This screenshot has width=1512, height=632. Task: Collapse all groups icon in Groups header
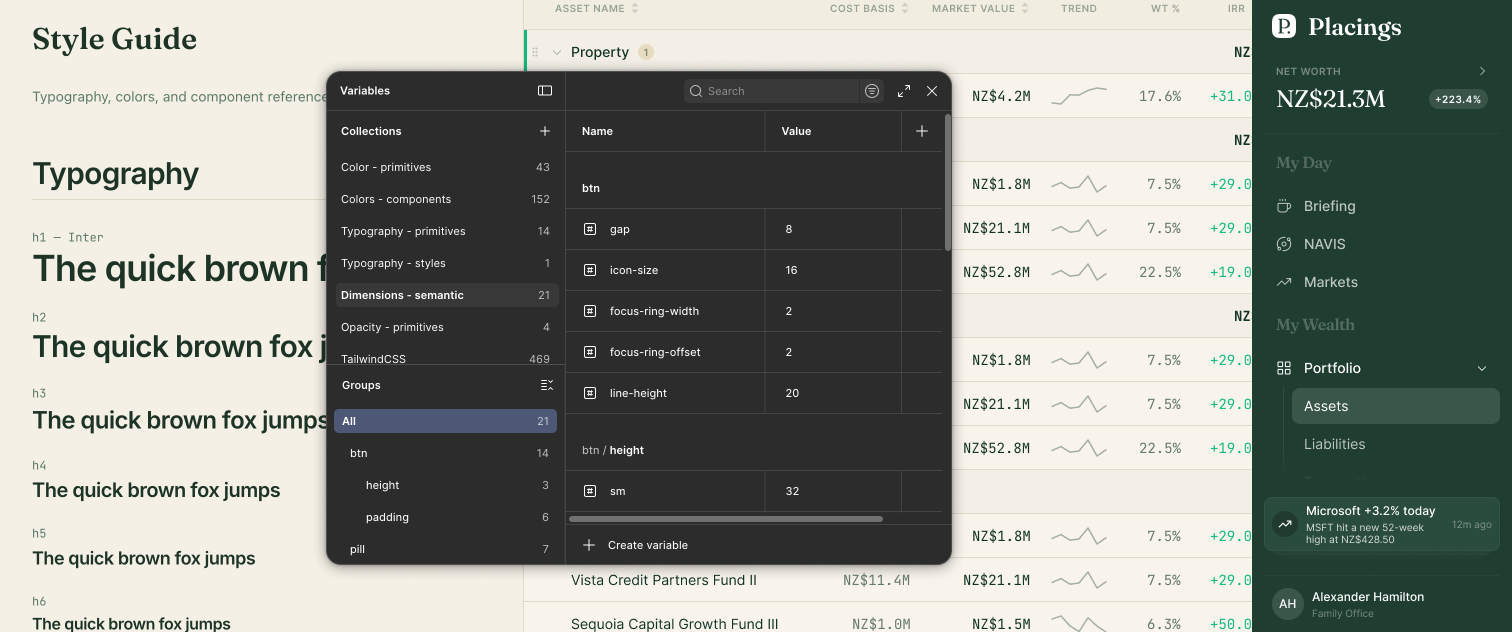tap(546, 385)
